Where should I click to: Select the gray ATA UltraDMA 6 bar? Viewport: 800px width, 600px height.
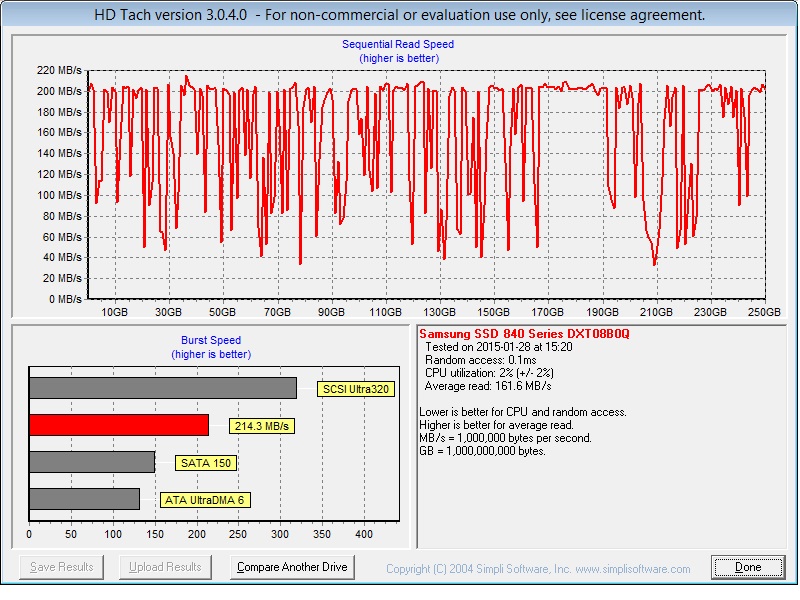(x=84, y=499)
